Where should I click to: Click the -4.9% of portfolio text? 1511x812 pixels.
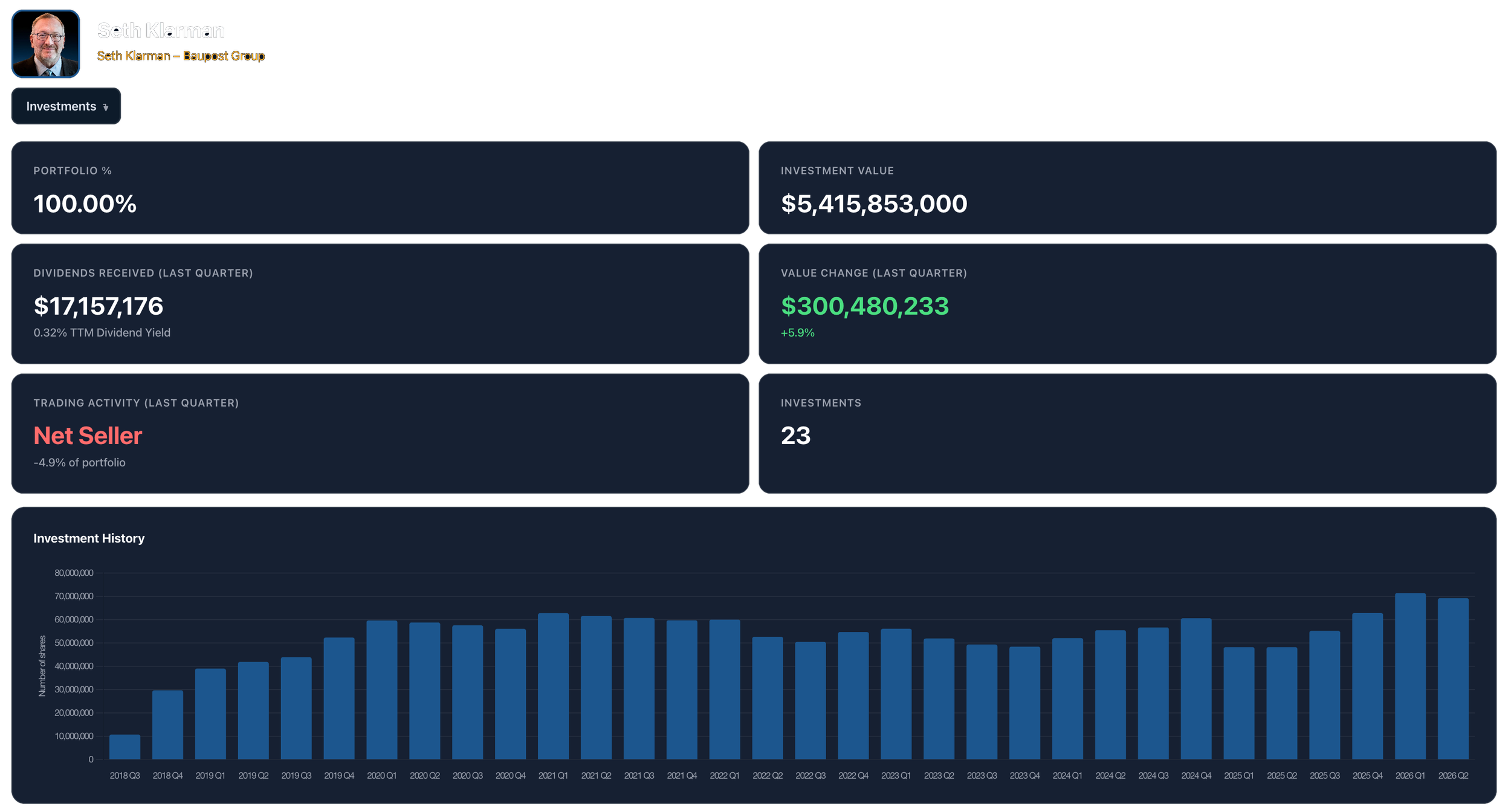point(80,463)
